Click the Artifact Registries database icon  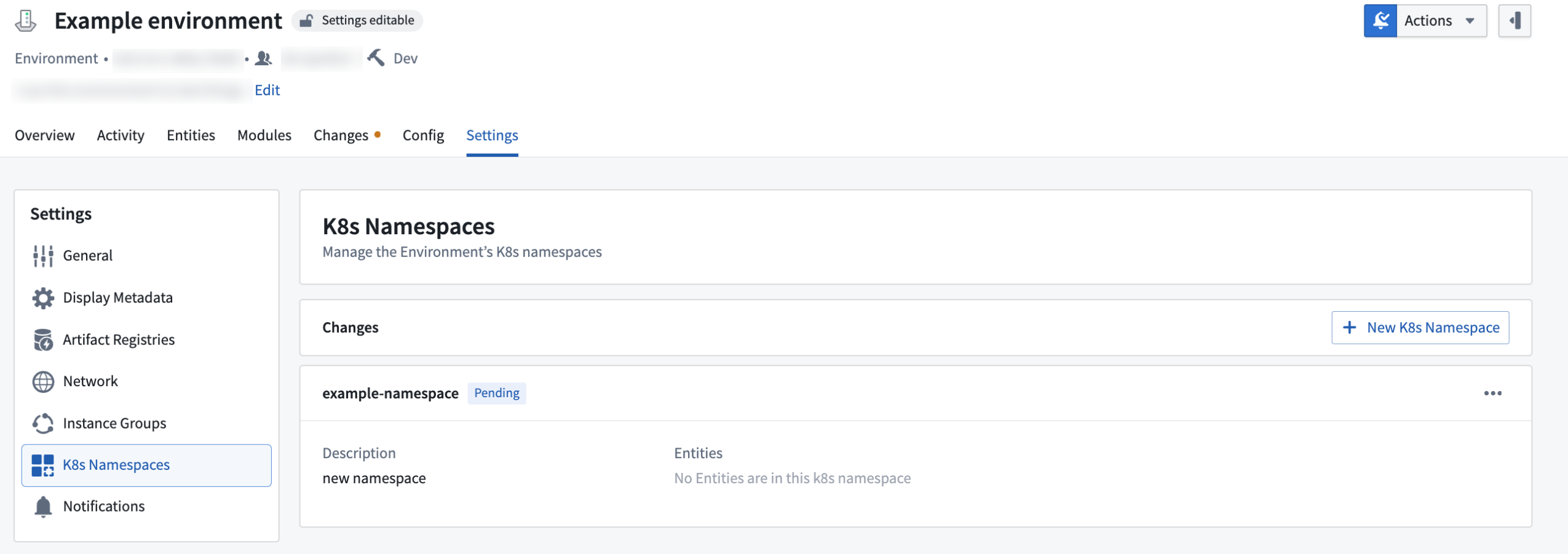click(x=42, y=339)
